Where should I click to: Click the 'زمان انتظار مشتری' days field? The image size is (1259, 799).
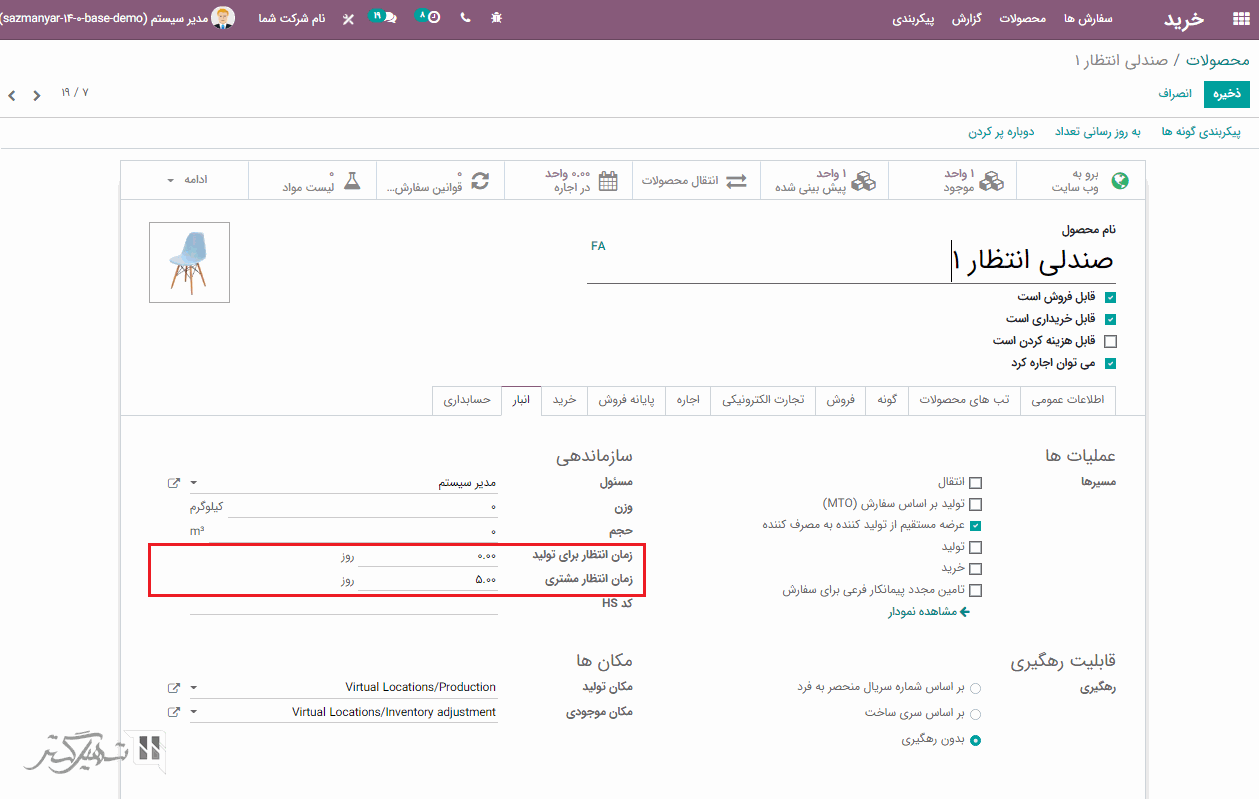428,580
